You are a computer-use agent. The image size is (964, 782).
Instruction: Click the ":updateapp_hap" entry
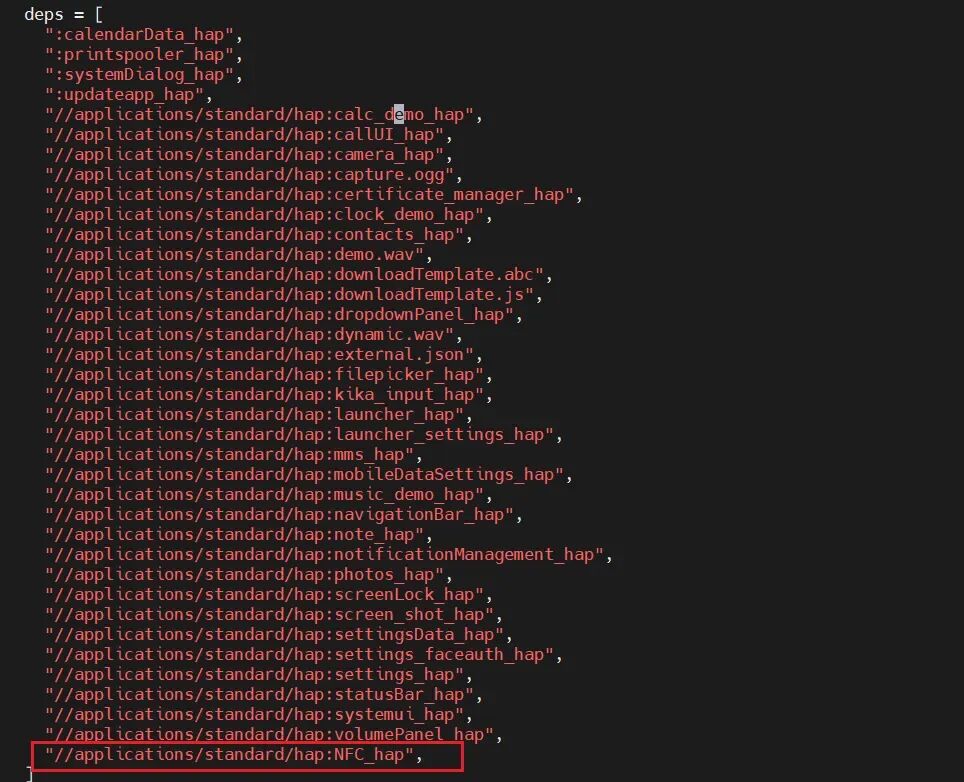128,94
